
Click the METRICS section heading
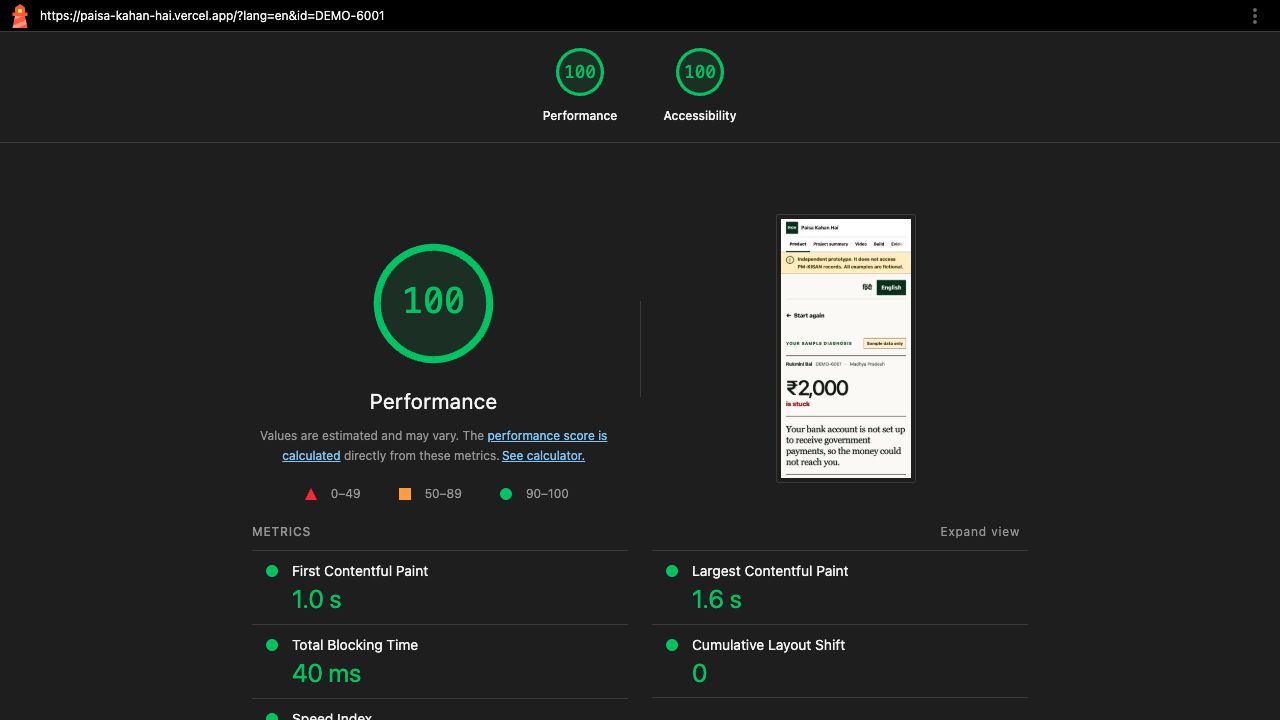282,532
